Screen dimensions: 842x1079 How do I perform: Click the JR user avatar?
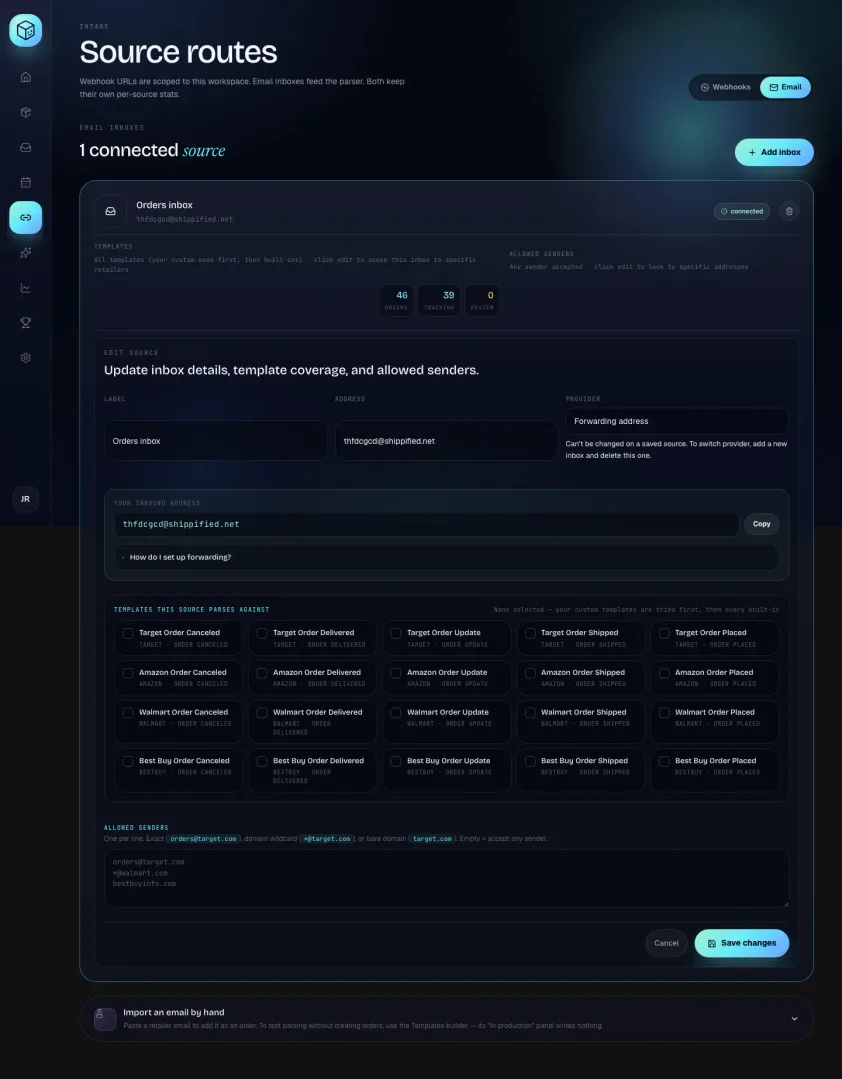pyautogui.click(x=25, y=499)
